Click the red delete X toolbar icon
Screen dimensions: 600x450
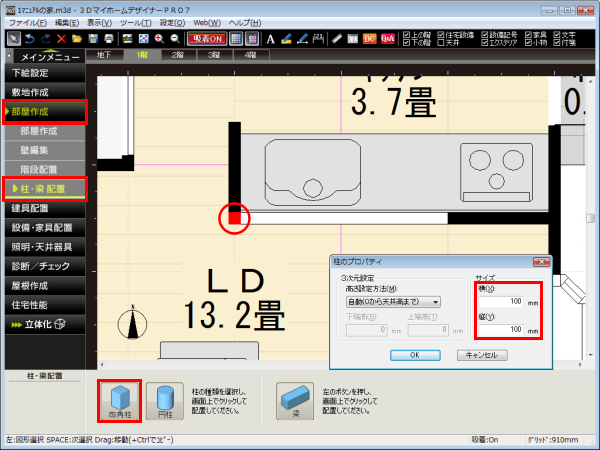pos(61,38)
